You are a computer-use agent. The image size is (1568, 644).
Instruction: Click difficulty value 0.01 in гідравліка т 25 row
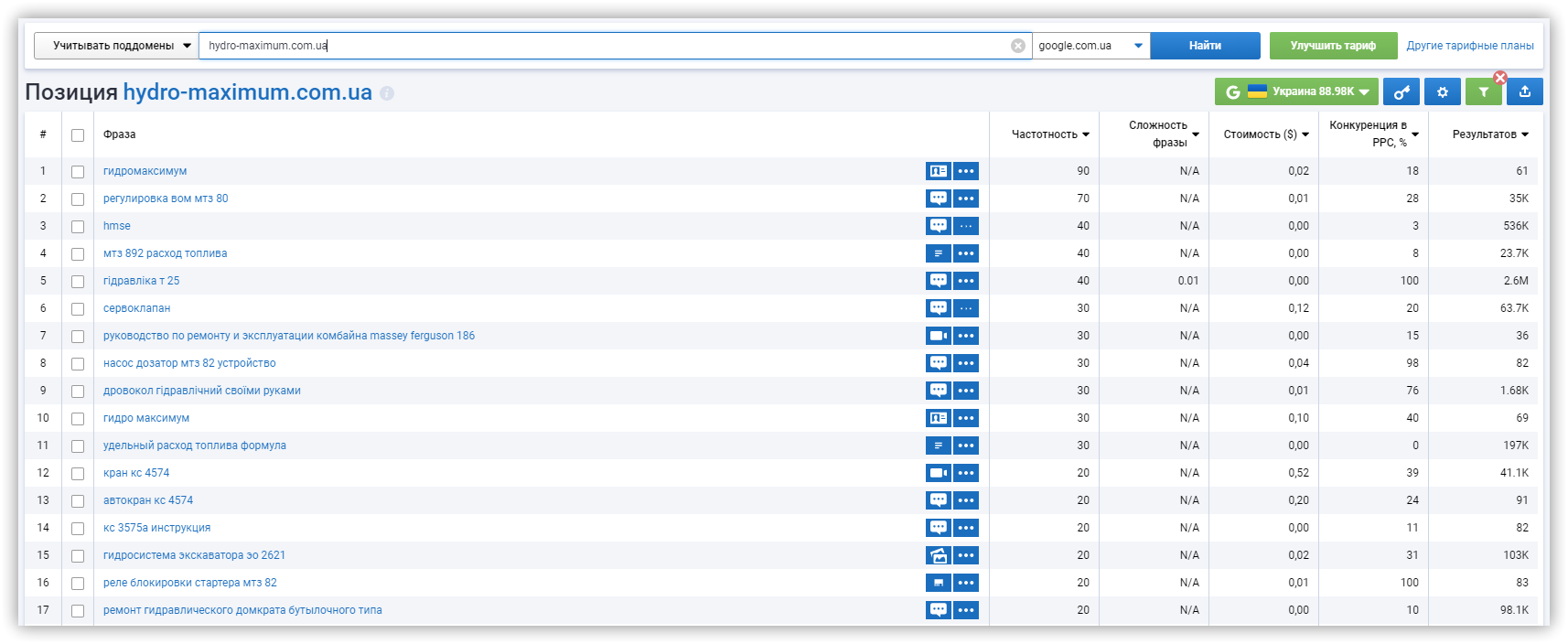(1188, 281)
